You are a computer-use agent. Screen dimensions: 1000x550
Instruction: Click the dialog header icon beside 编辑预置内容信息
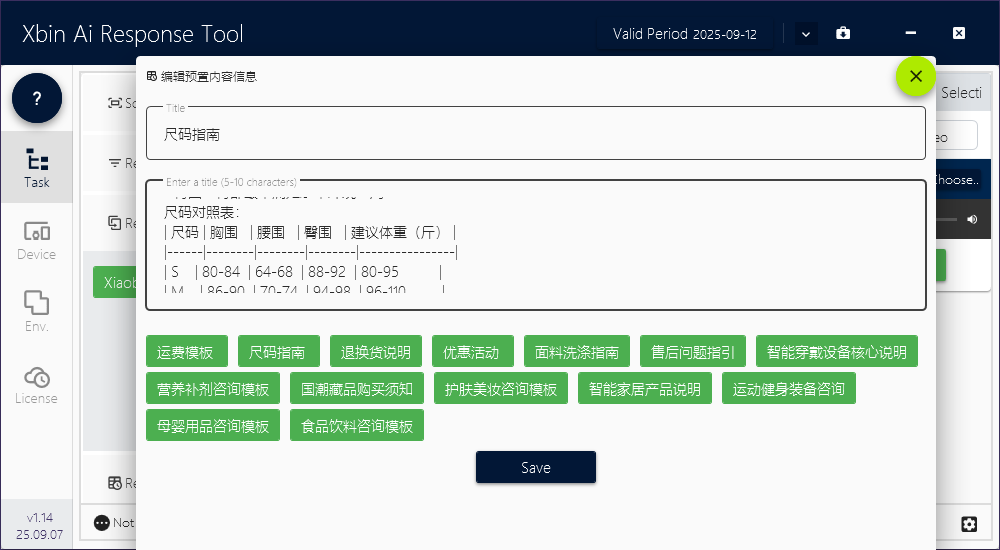tap(152, 77)
